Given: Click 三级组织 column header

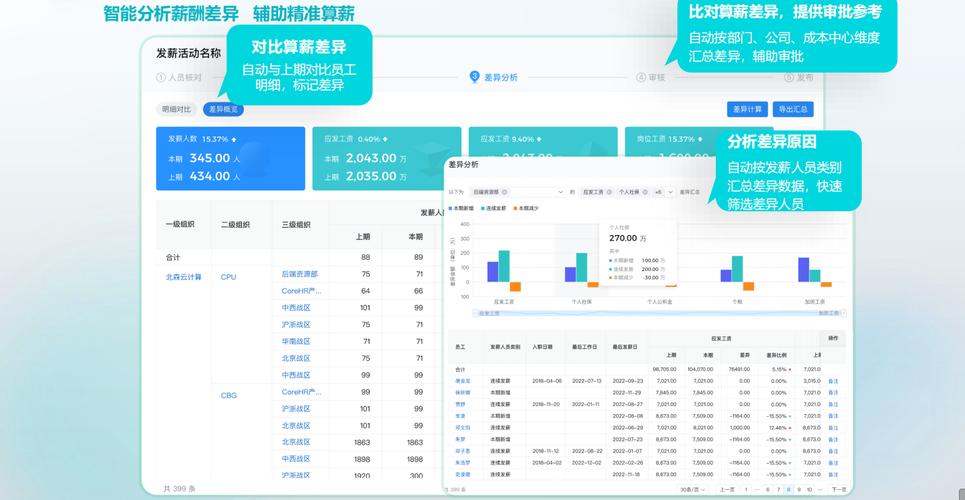Looking at the screenshot, I should click(296, 225).
